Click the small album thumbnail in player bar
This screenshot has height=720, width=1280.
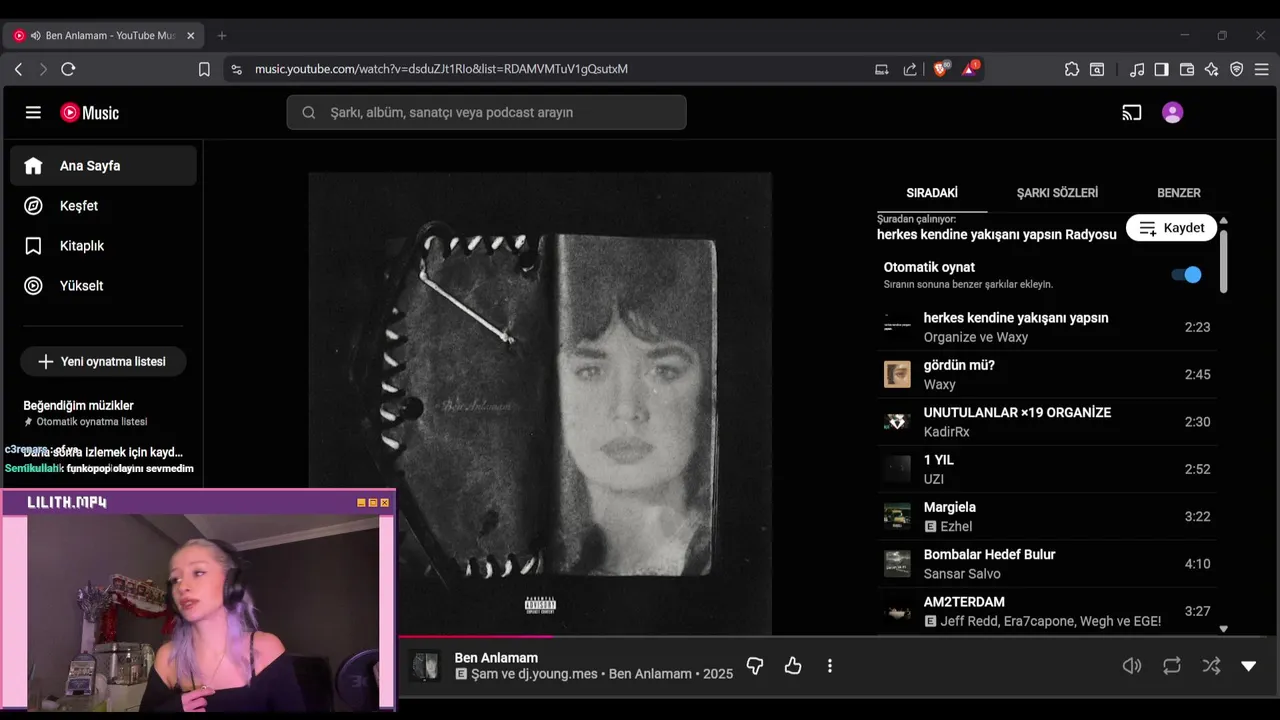coord(425,667)
